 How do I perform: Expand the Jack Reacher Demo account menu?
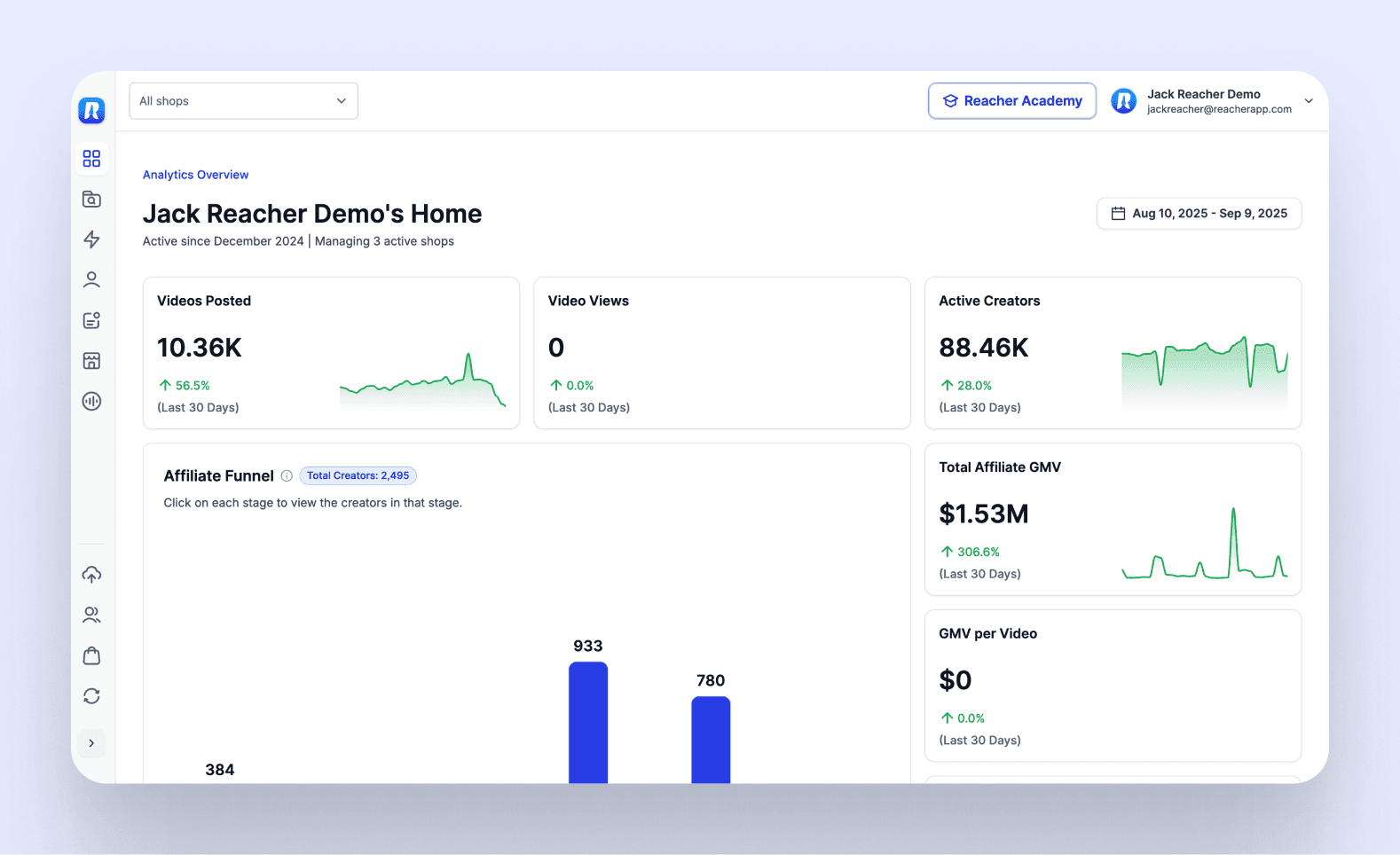click(x=1309, y=101)
